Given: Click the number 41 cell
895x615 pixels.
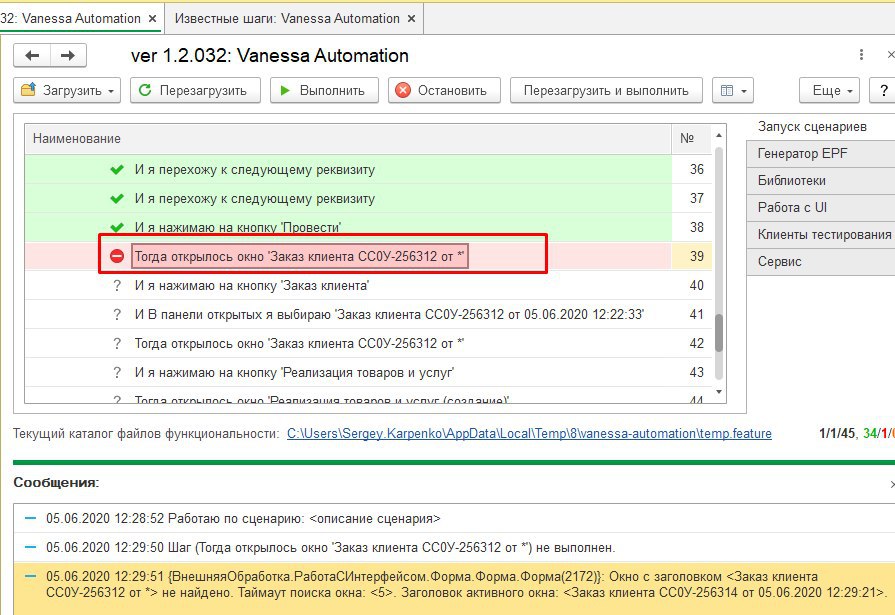Looking at the screenshot, I should point(692,315).
